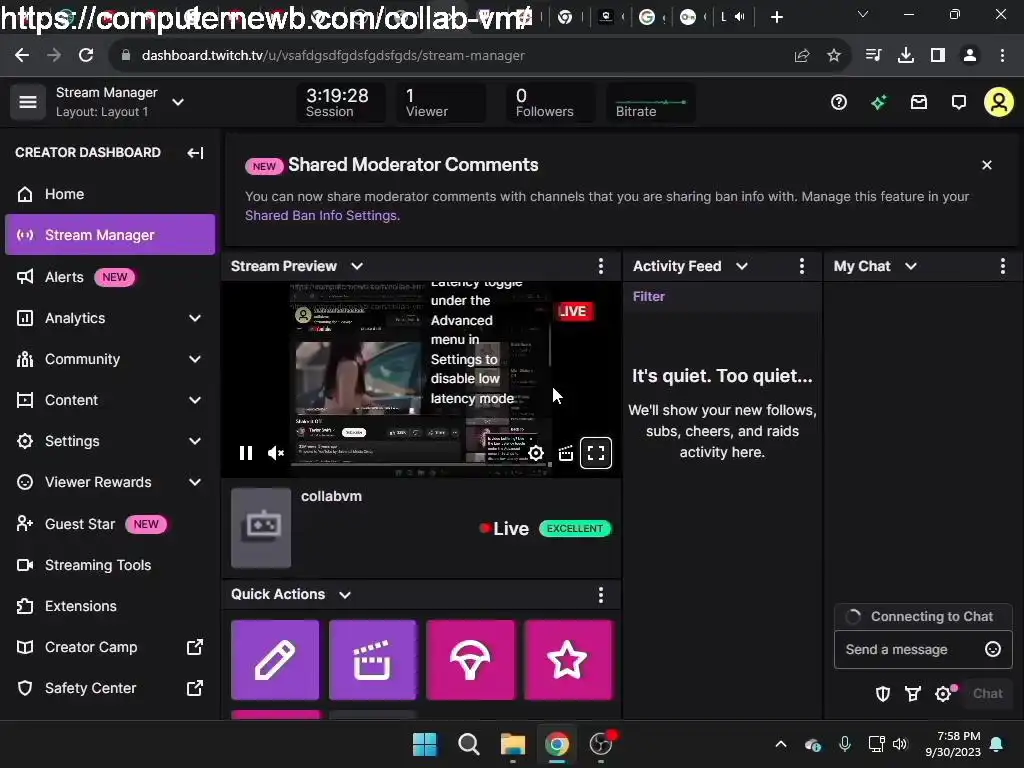The image size is (1024, 768).
Task: Open the whispers speech bubble icon
Action: point(959,102)
